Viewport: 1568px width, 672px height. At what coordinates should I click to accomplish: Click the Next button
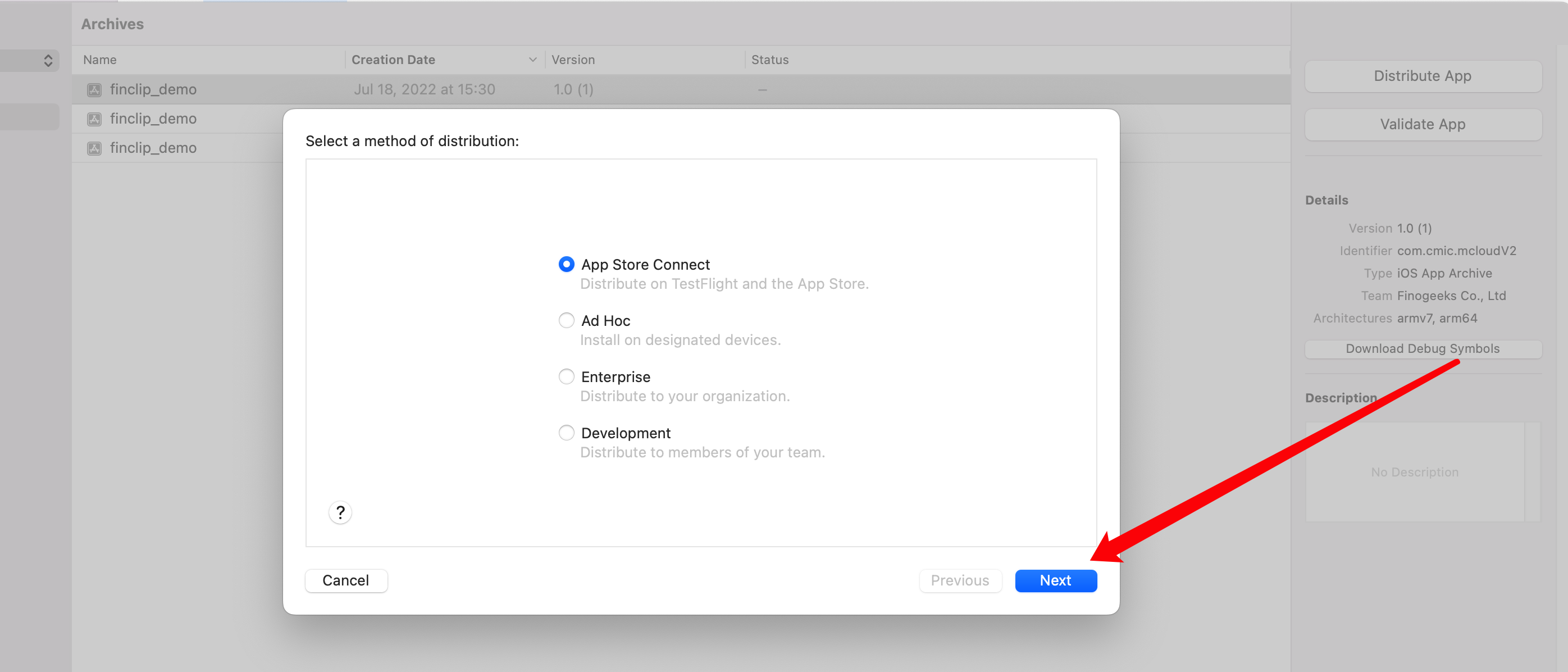point(1055,580)
